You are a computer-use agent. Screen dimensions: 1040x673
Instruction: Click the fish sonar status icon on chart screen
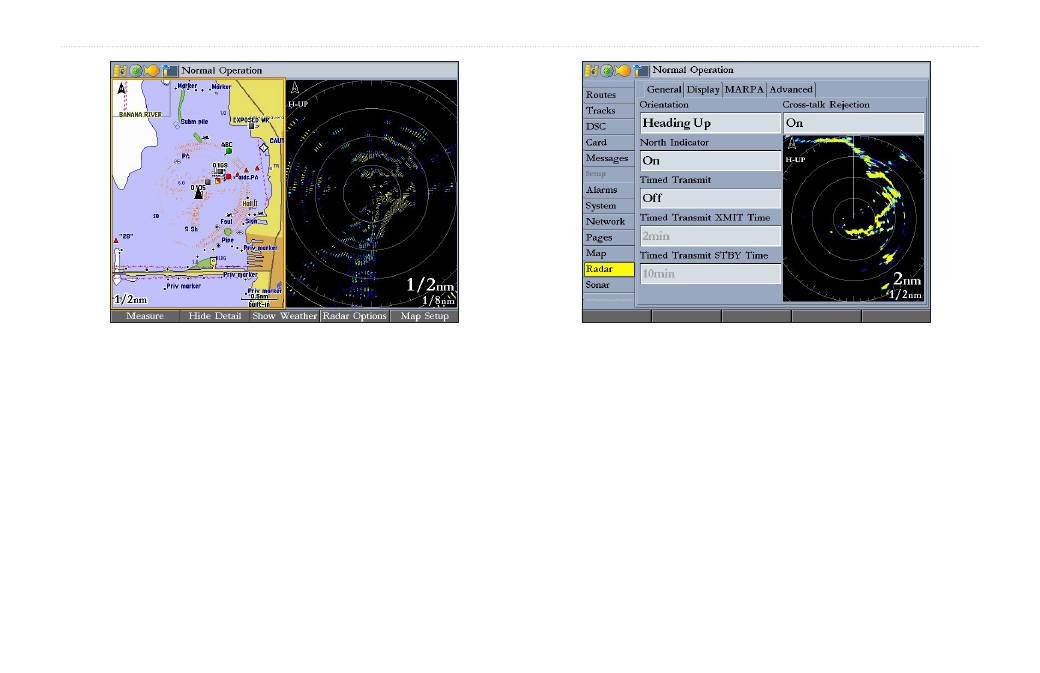153,70
